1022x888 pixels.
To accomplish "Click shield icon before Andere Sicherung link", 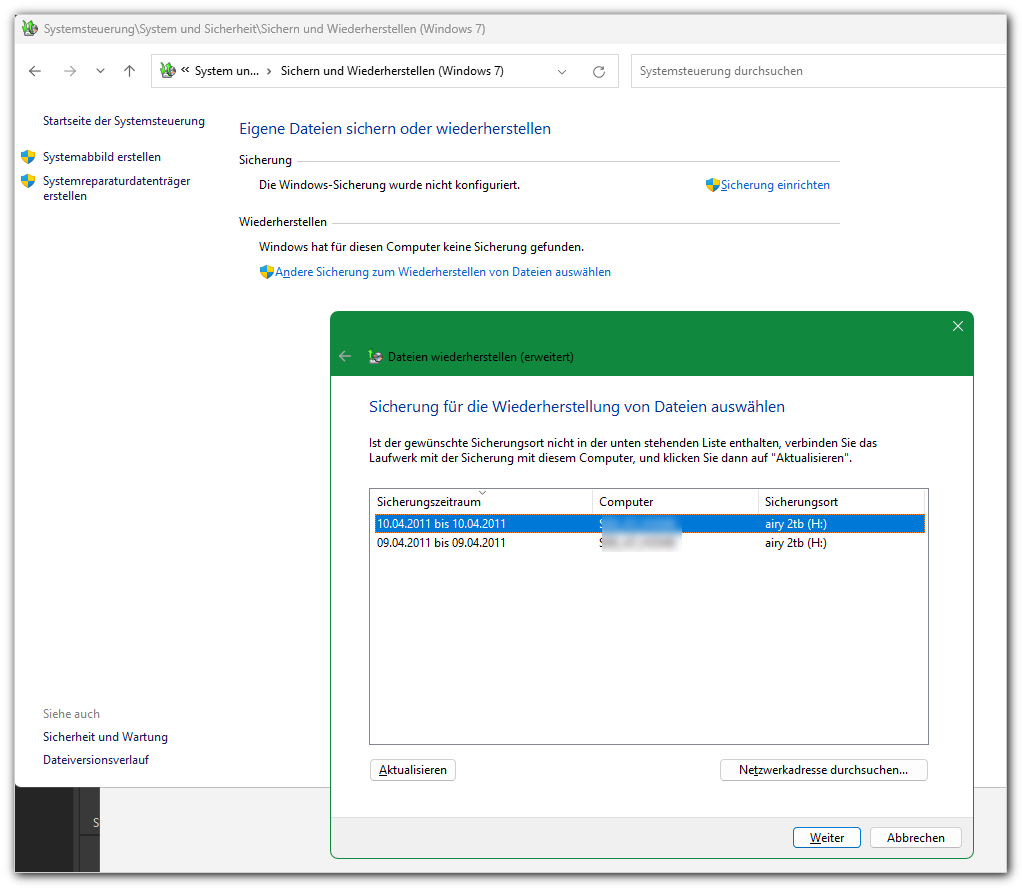I will [267, 272].
